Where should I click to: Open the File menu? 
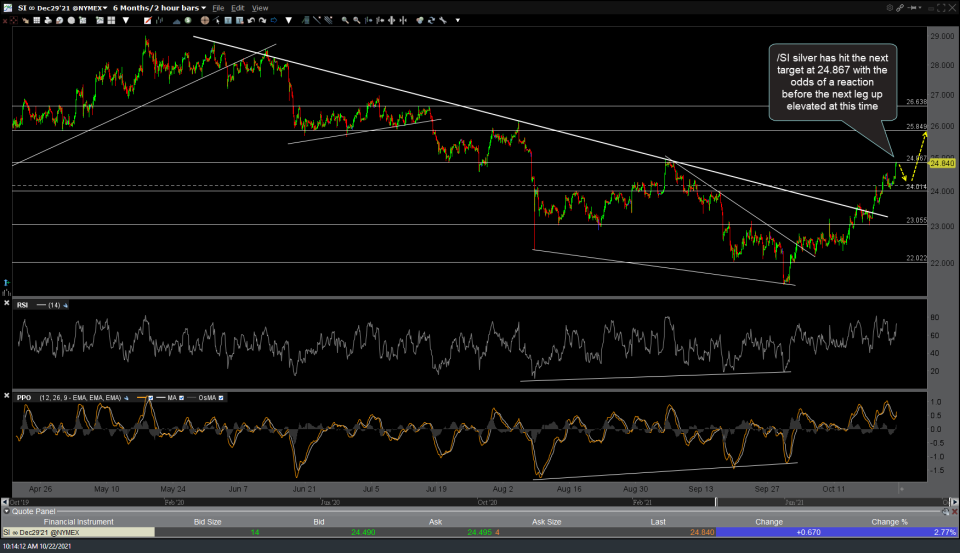pyautogui.click(x=218, y=8)
